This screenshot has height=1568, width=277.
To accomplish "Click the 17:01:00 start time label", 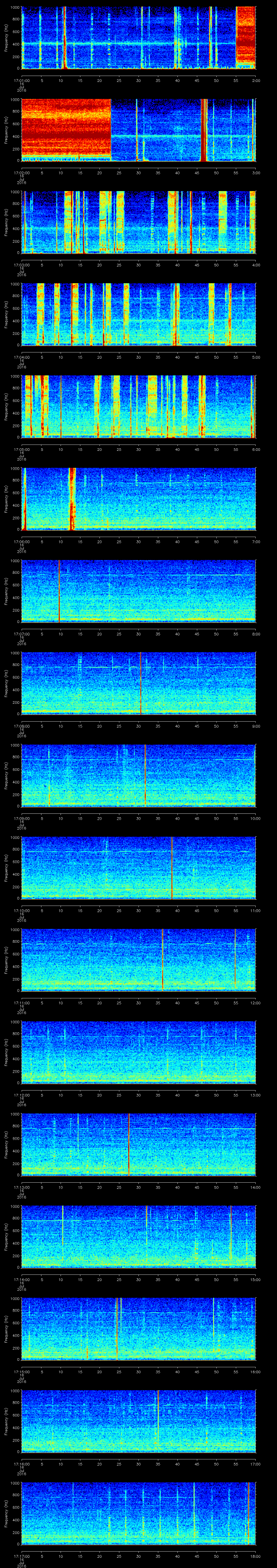I will (x=21, y=80).
